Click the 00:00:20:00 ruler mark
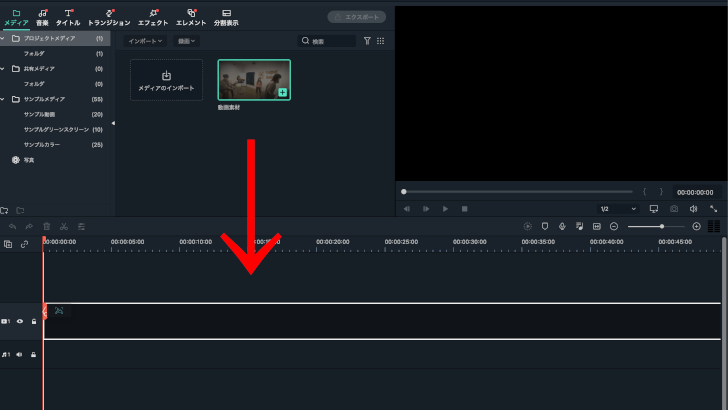The width and height of the screenshot is (728, 410). (x=332, y=242)
